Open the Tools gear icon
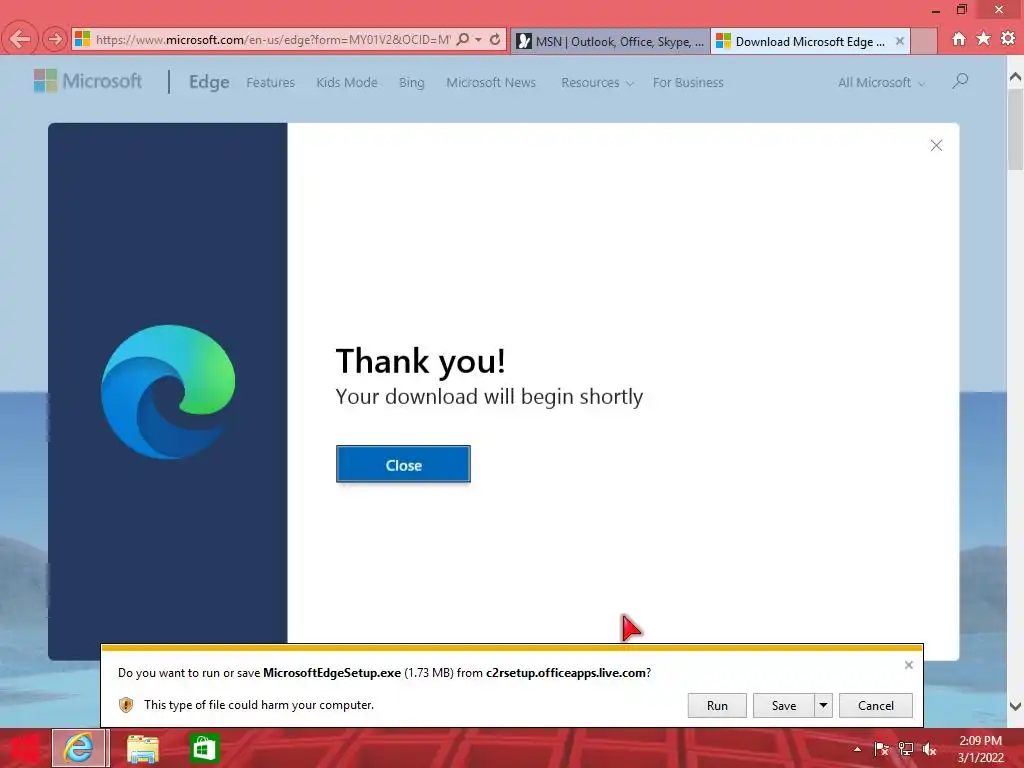This screenshot has width=1024, height=768. click(1008, 39)
